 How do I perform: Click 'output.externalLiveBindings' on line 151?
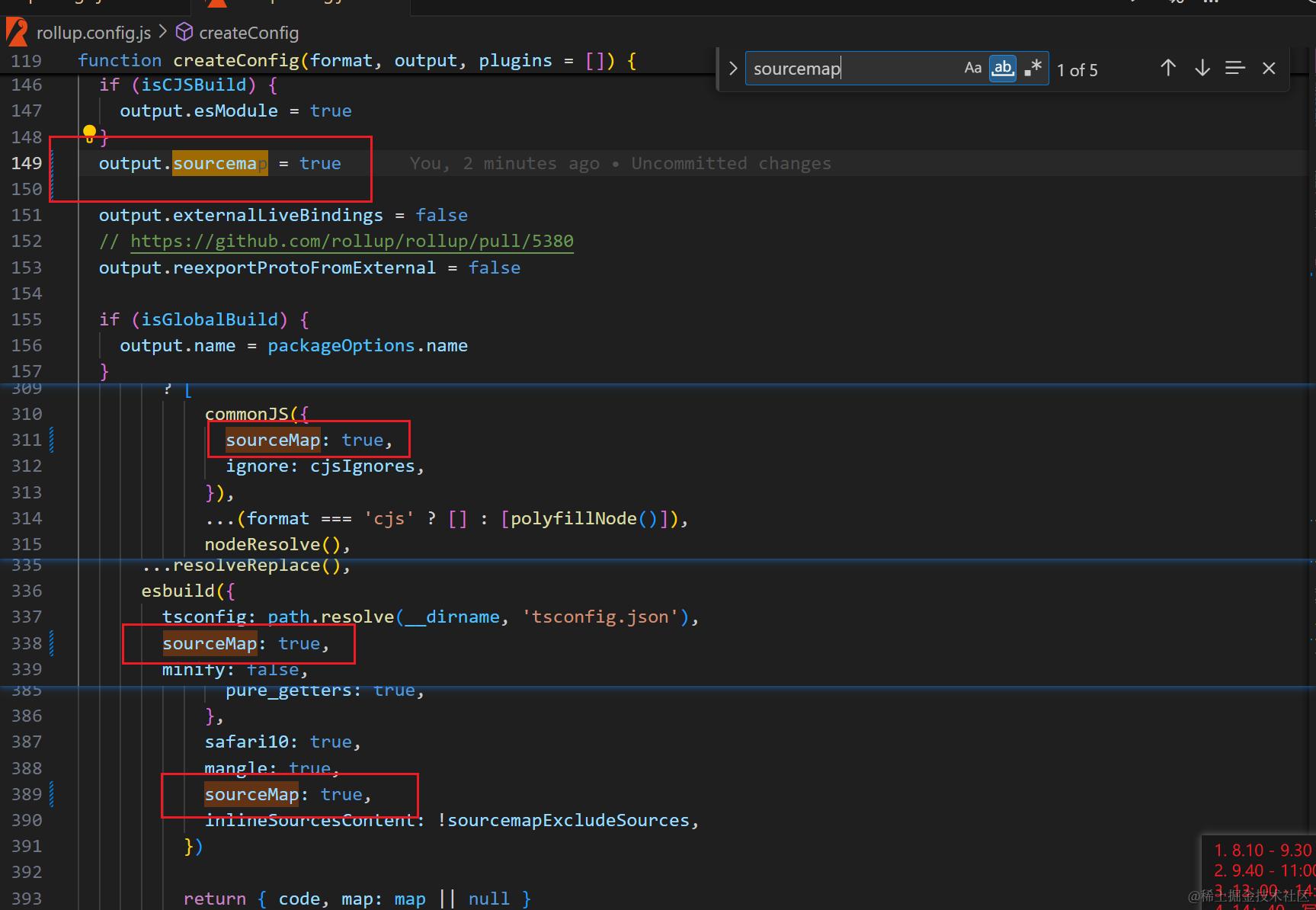pos(241,216)
